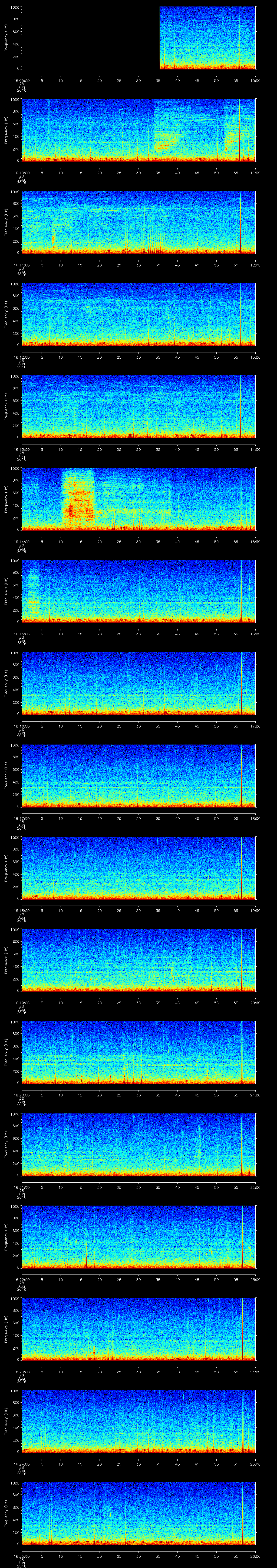Click the 16:20:00 start time label
Viewport: 277px width, 1568px height.
click(x=21, y=1095)
